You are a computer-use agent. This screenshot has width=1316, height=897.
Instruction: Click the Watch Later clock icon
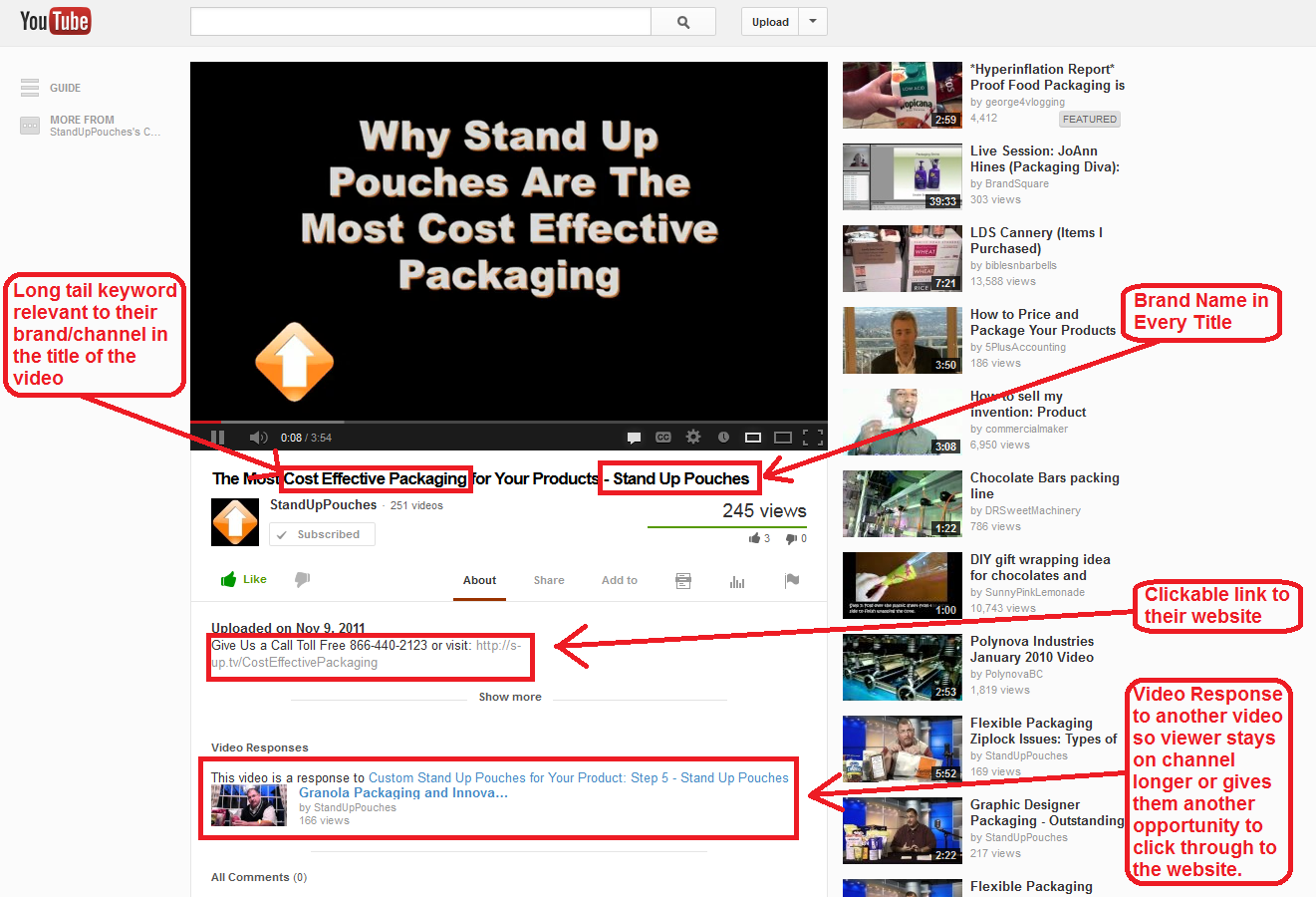pos(723,437)
